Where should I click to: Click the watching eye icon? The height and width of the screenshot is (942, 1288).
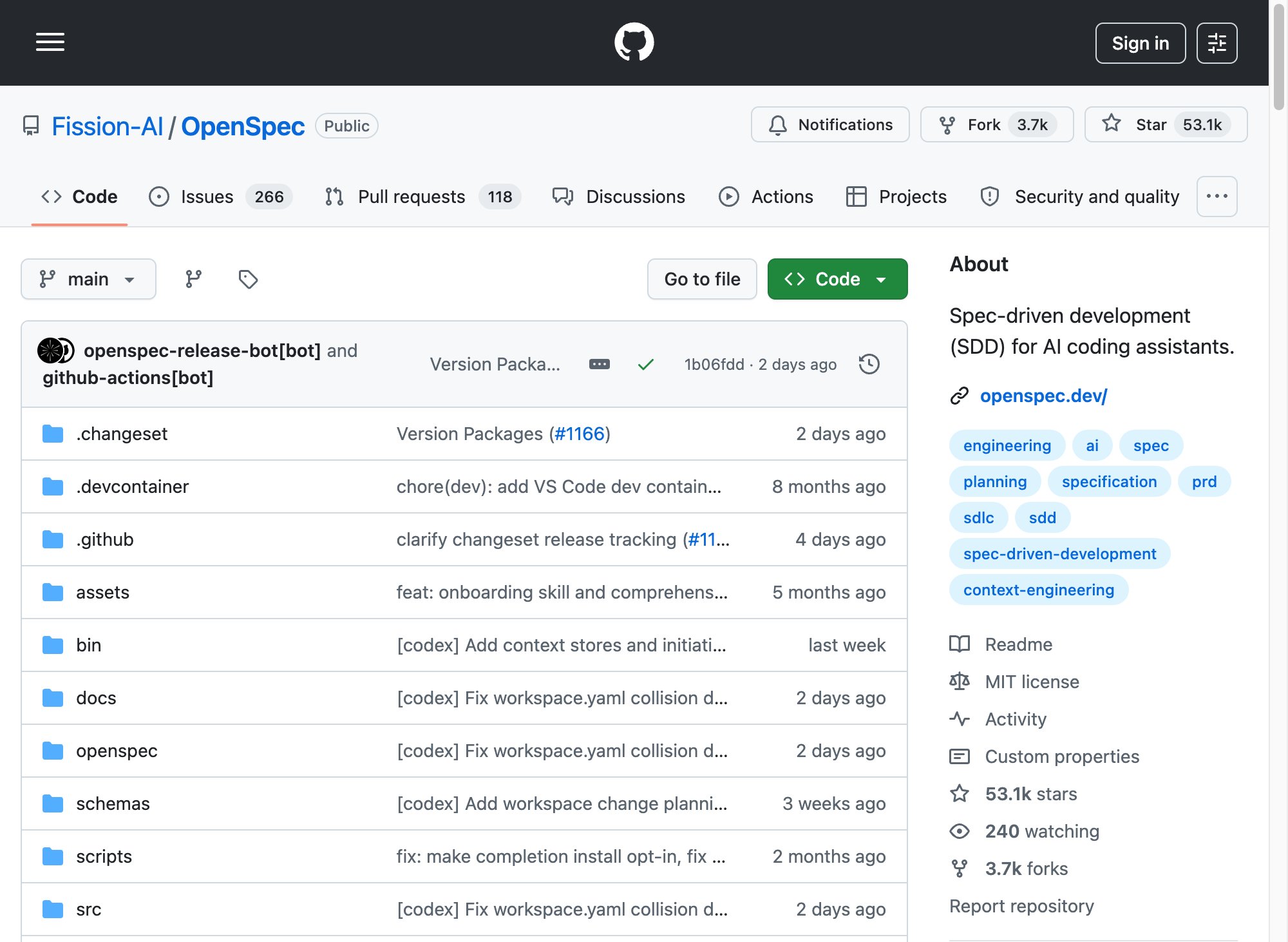pyautogui.click(x=959, y=831)
